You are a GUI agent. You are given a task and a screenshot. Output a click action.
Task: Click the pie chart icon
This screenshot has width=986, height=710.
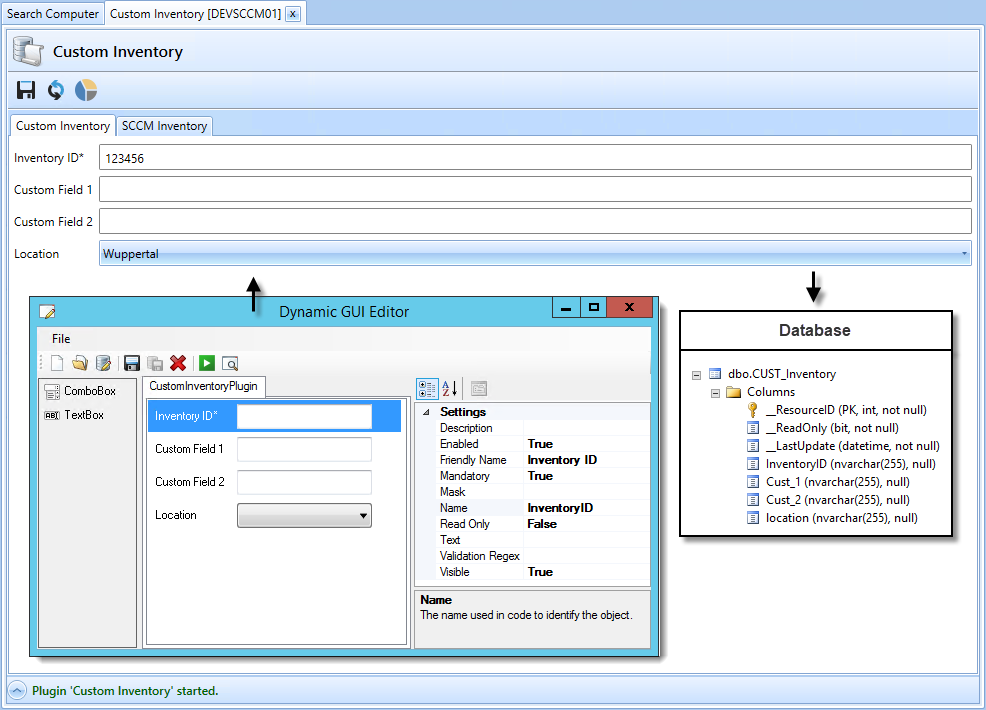tap(86, 91)
